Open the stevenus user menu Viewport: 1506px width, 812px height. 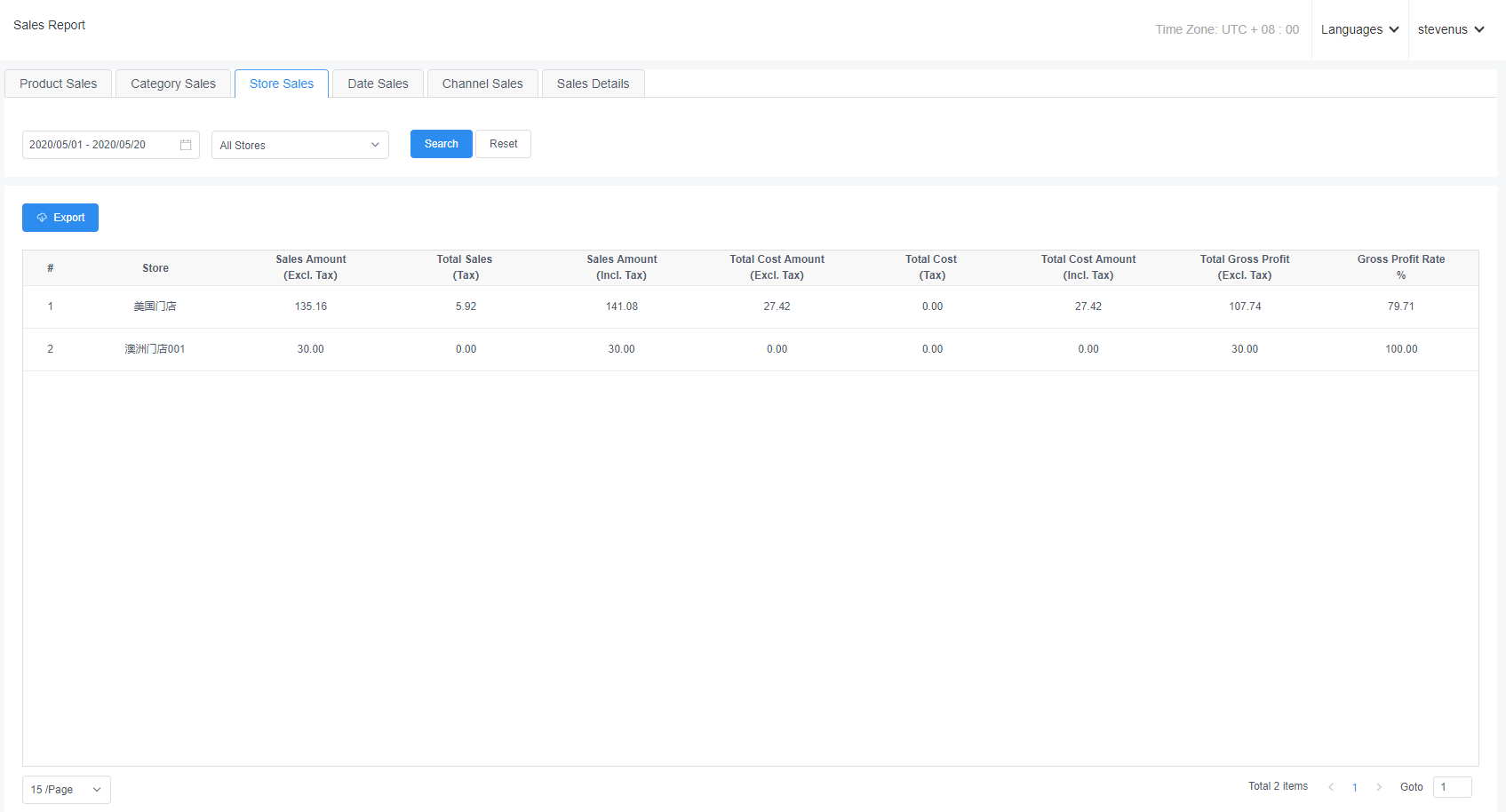[1450, 29]
